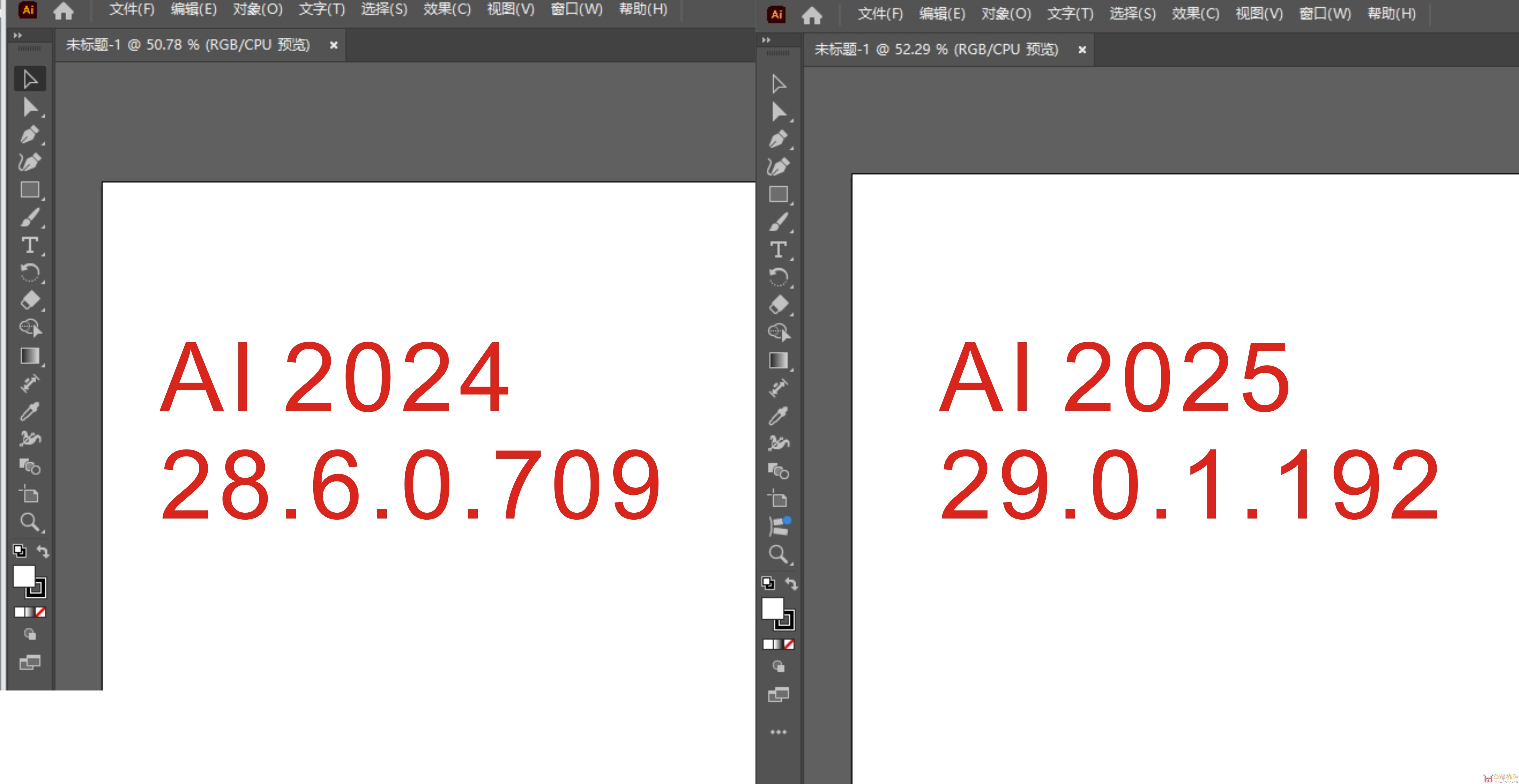This screenshot has height=784, width=1519.
Task: Click the white Fill swatch, left window
Action: click(24, 576)
